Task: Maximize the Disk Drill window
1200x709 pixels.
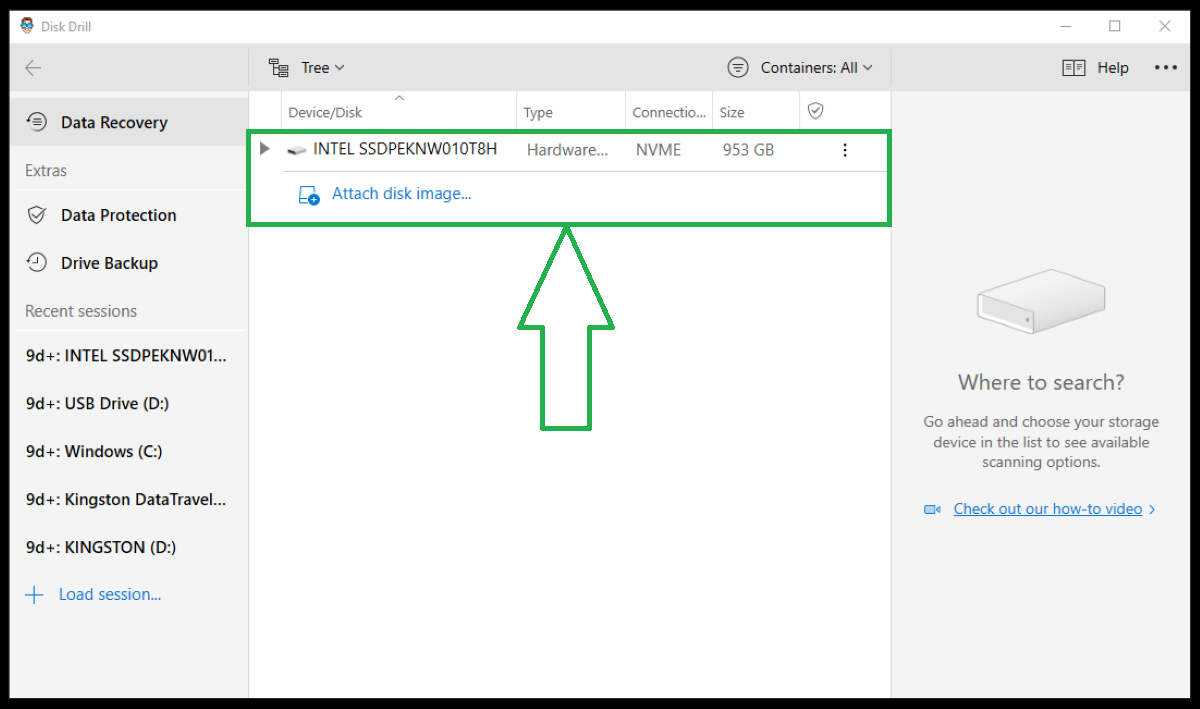Action: 1114,26
